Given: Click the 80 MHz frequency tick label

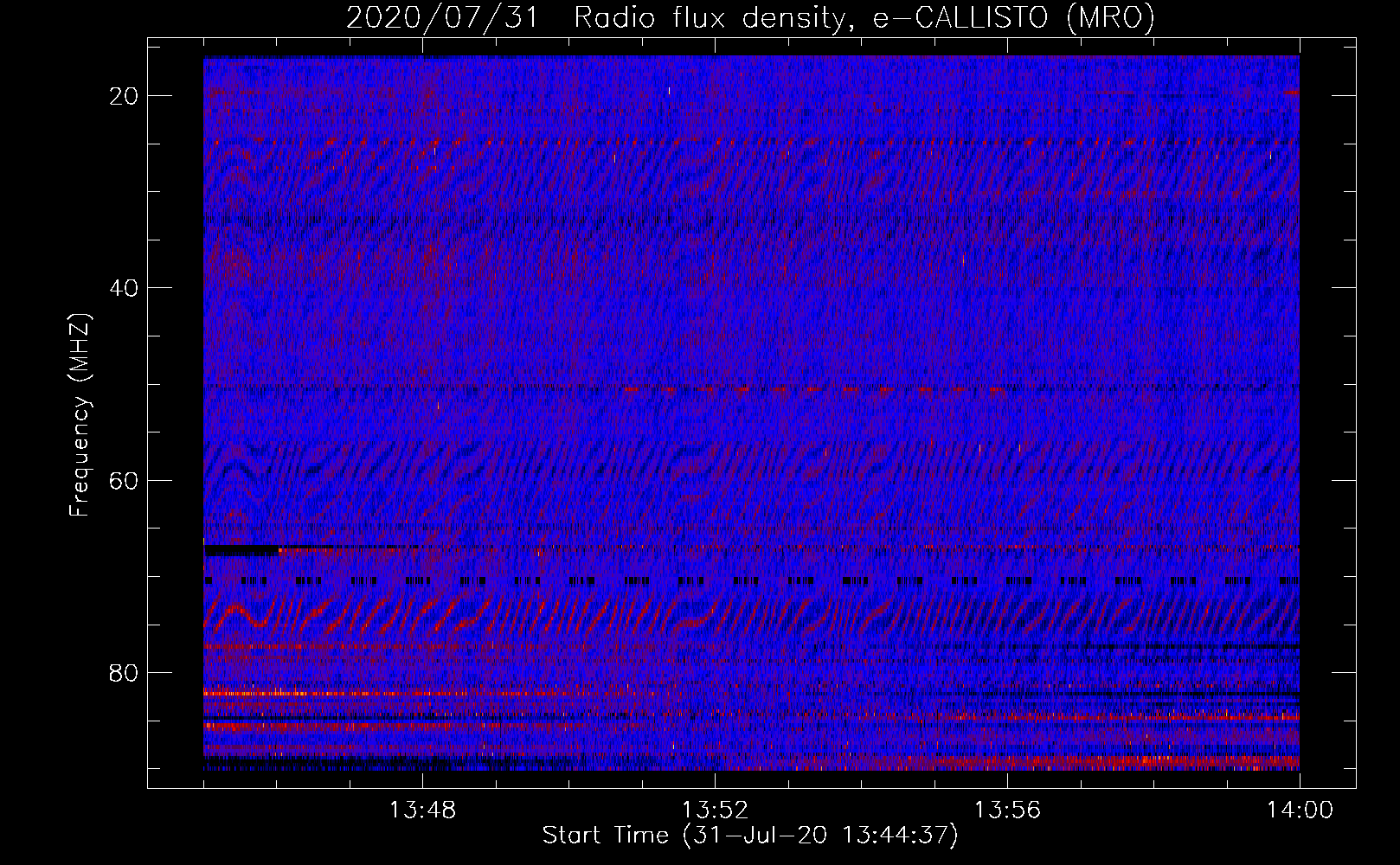Looking at the screenshot, I should 125,673.
